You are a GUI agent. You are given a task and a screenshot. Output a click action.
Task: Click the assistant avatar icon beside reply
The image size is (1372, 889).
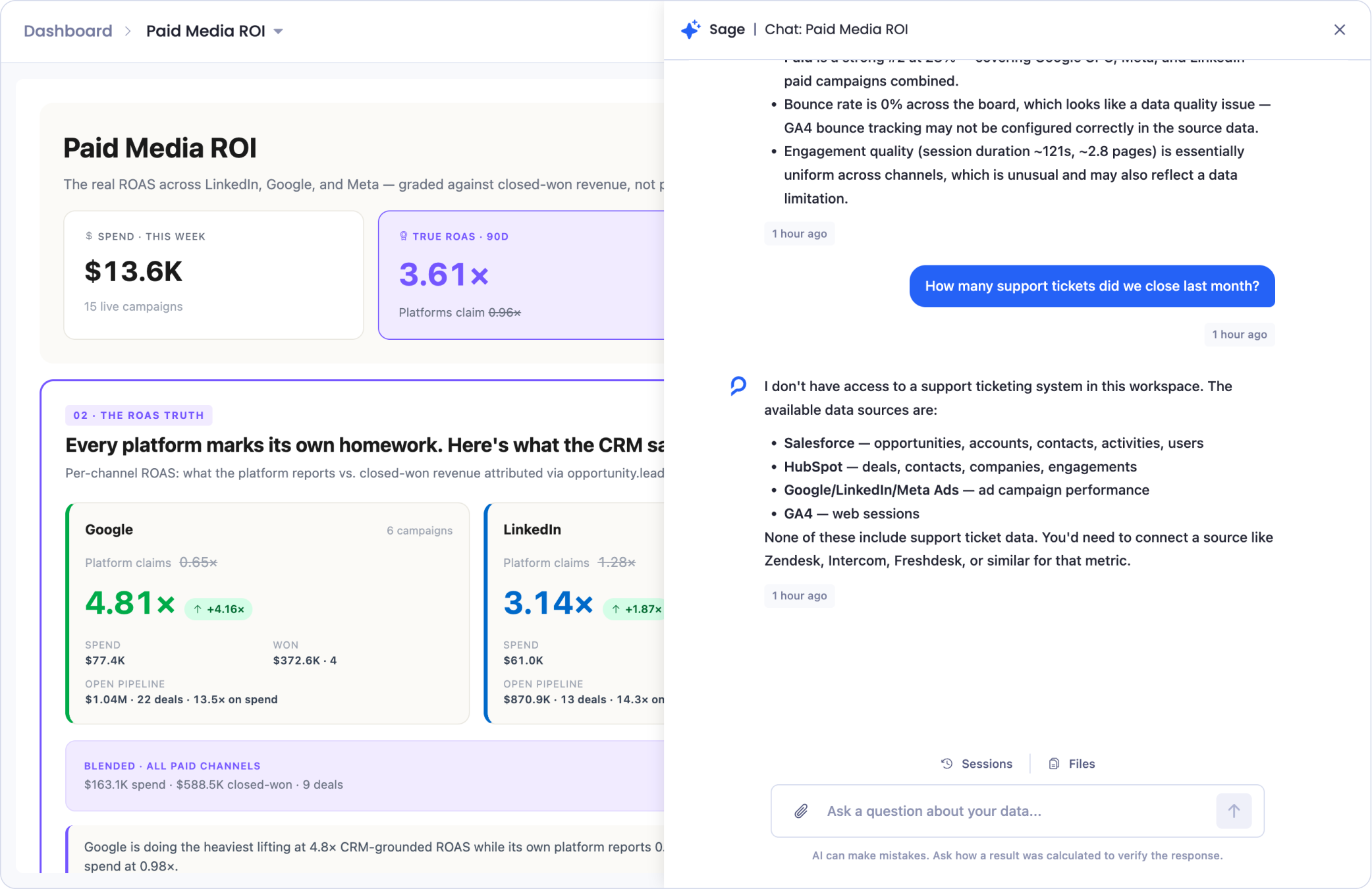point(738,386)
